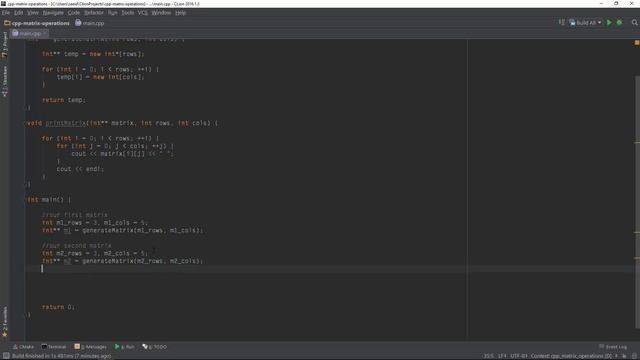Open Search Everywhere magnifier icon
Screen dimensions: 640x360
coord(635,23)
